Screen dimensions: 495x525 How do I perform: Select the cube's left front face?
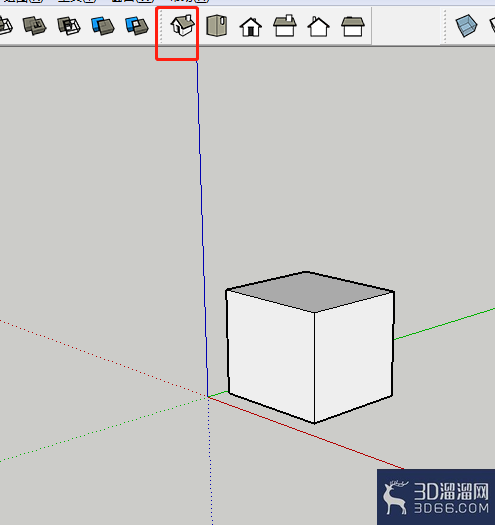271,356
